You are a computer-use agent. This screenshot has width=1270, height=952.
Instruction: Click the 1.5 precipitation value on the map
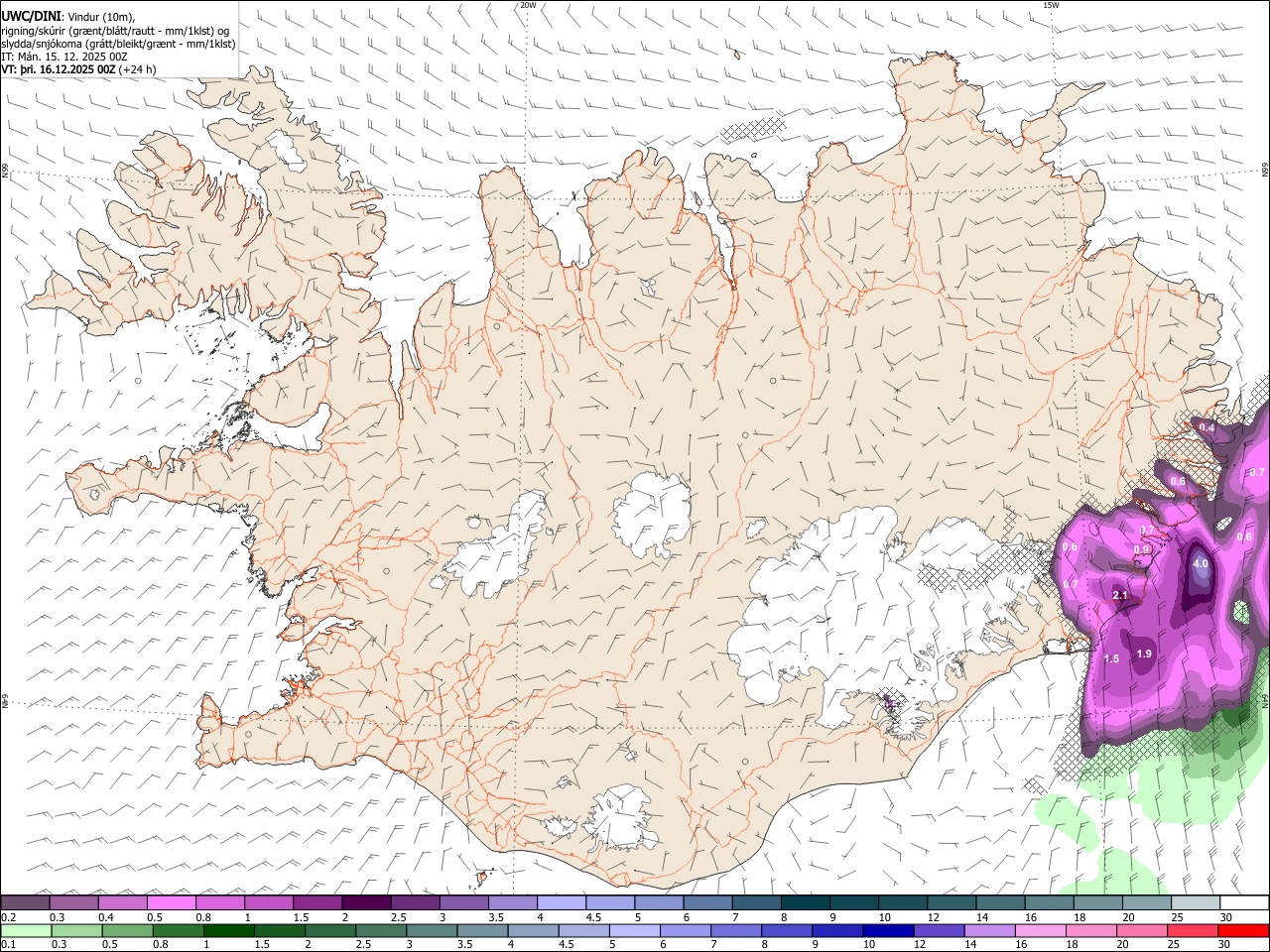[1112, 658]
